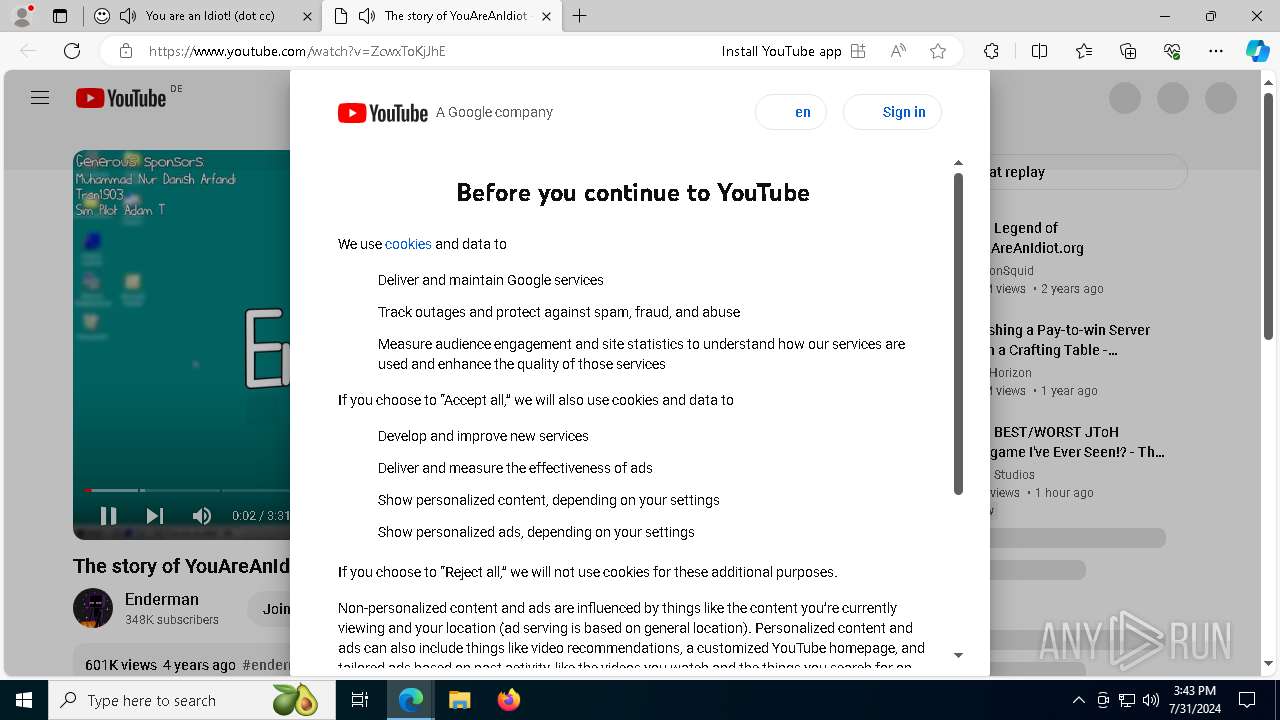Click the page vertical scrollbar thumb
Image resolution: width=1280 pixels, height=720 pixels.
1269,216
